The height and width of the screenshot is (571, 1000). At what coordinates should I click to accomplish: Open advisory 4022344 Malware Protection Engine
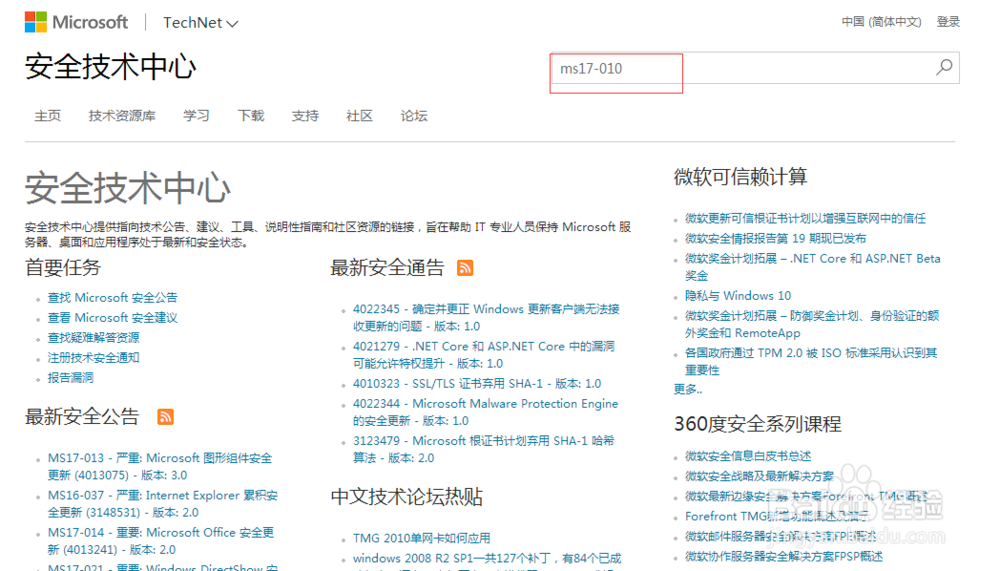[x=486, y=412]
